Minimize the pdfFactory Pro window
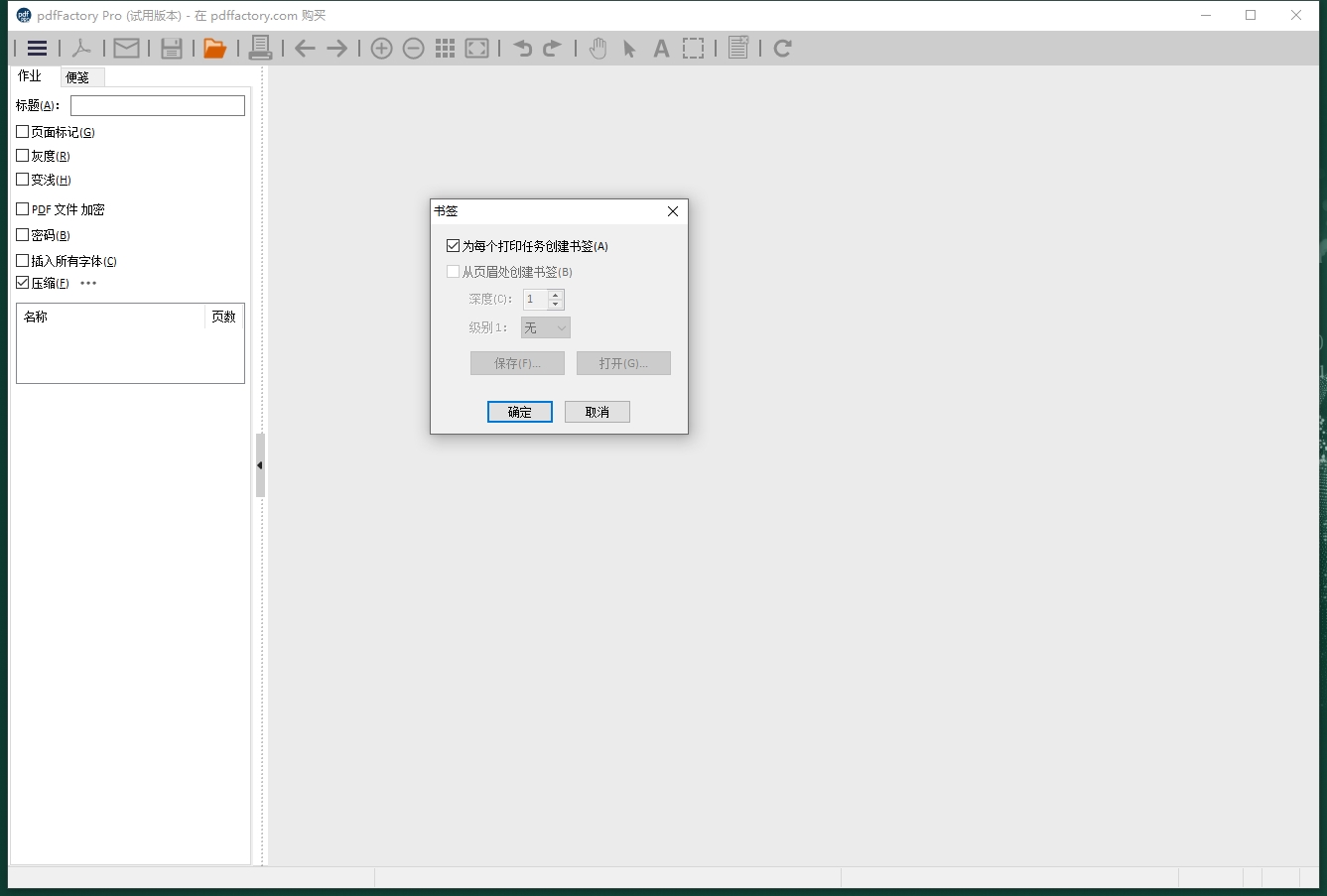 click(x=1206, y=15)
